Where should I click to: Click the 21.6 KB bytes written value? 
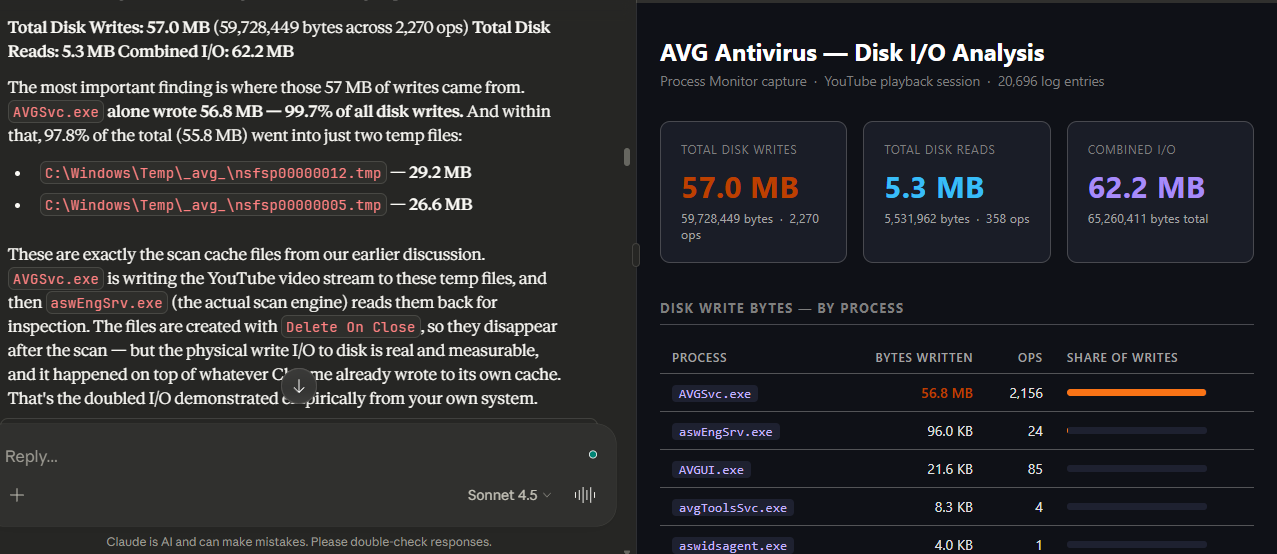tap(950, 469)
